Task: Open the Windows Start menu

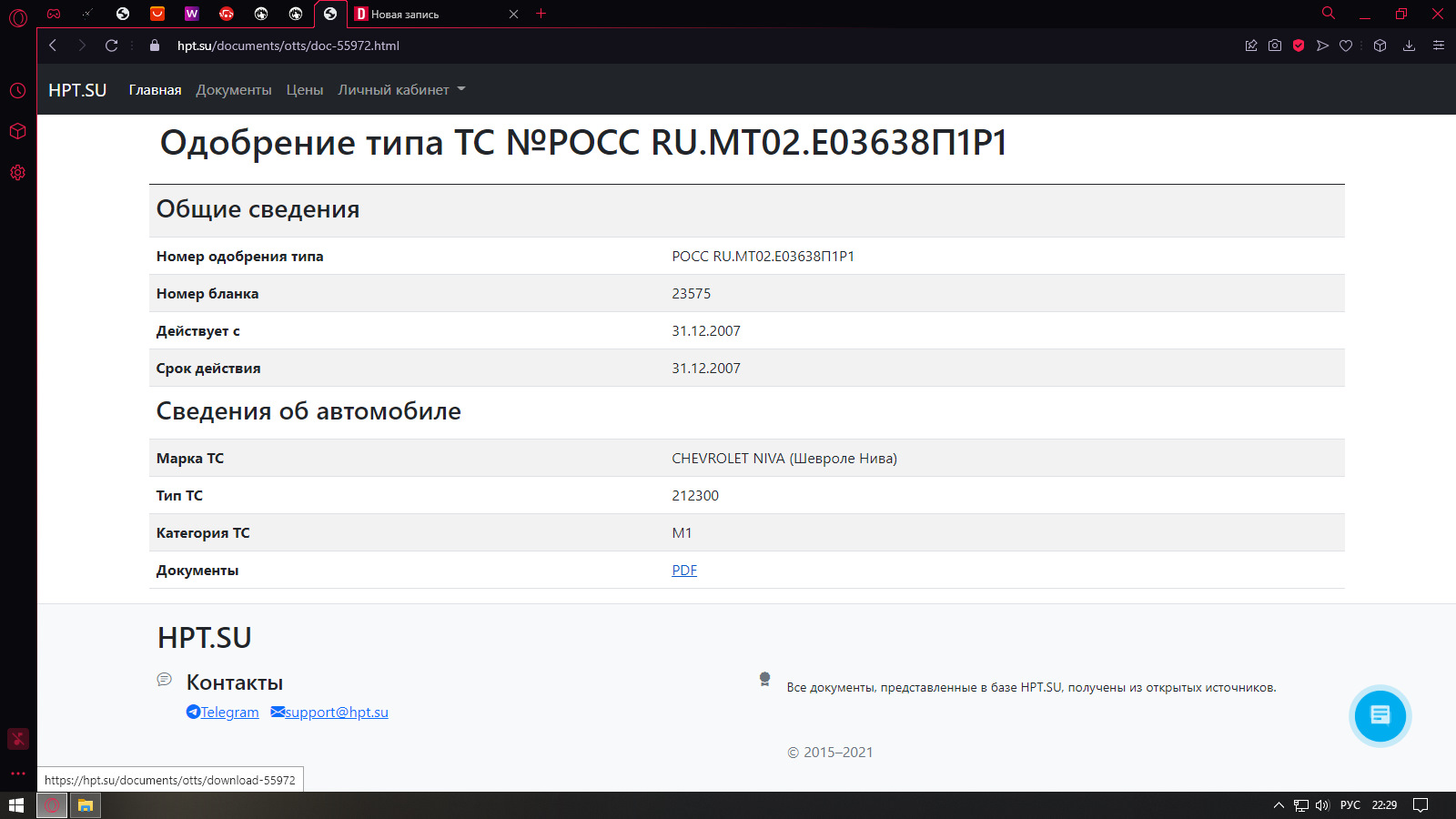Action: tap(16, 805)
